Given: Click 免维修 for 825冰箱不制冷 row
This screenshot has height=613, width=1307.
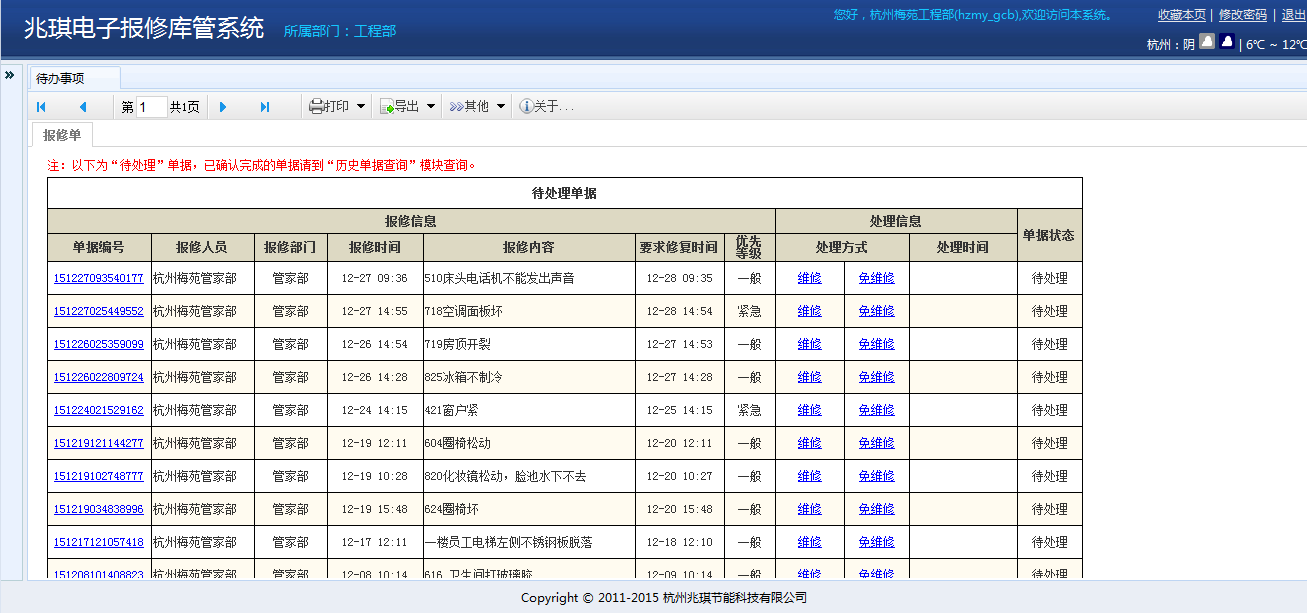Looking at the screenshot, I should [x=877, y=378].
